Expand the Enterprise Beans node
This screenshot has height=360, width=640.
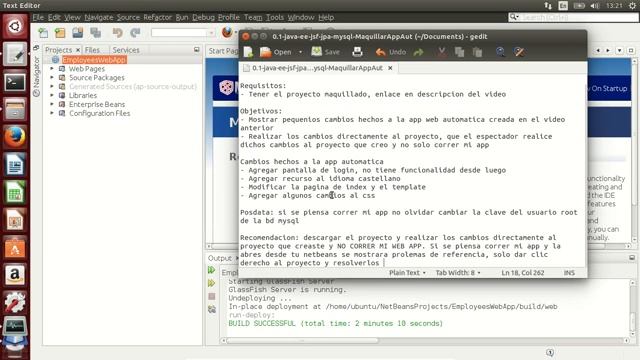52,104
